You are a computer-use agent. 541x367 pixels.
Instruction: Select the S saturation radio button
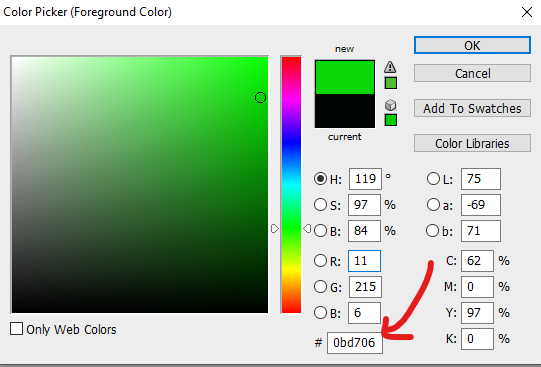tap(320, 205)
